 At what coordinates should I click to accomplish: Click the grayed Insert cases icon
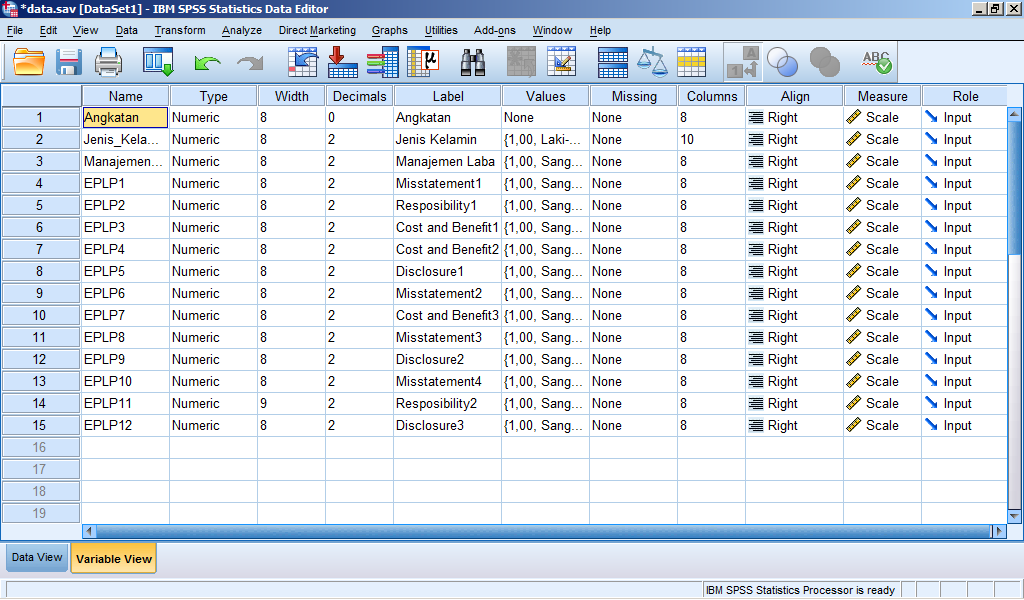click(521, 63)
